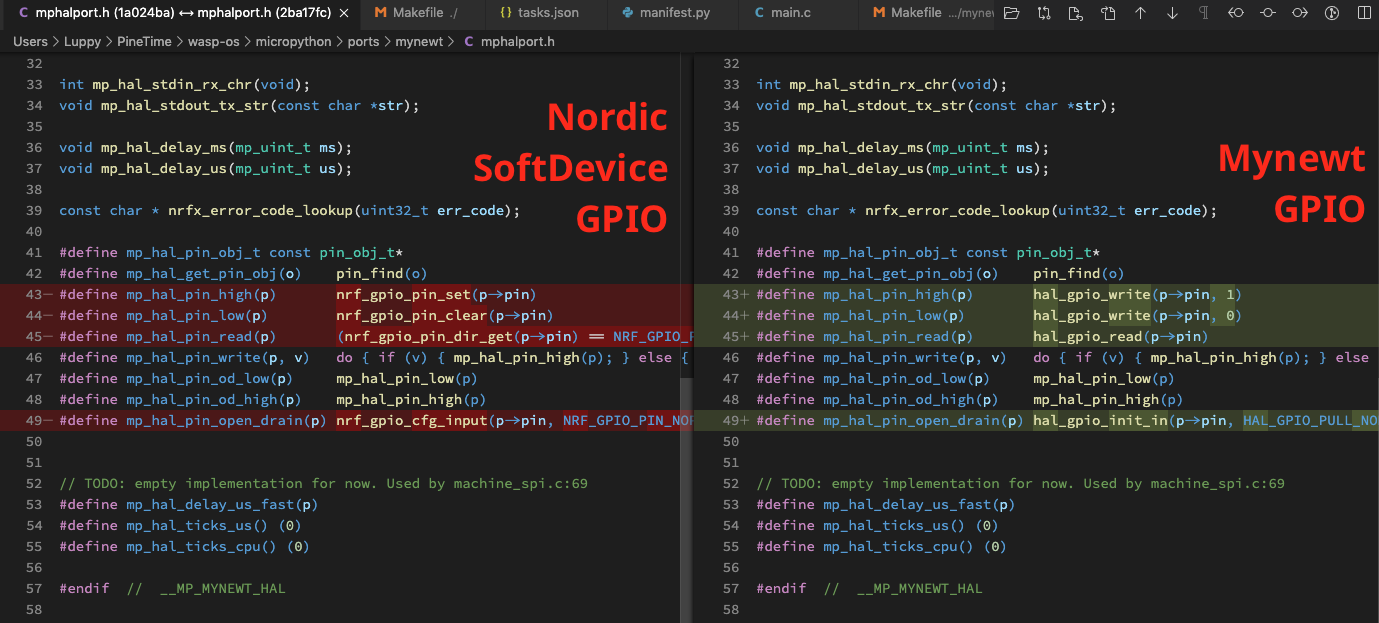Expand the micropython breadcrumb folder
This screenshot has height=623, width=1379.
point(294,41)
